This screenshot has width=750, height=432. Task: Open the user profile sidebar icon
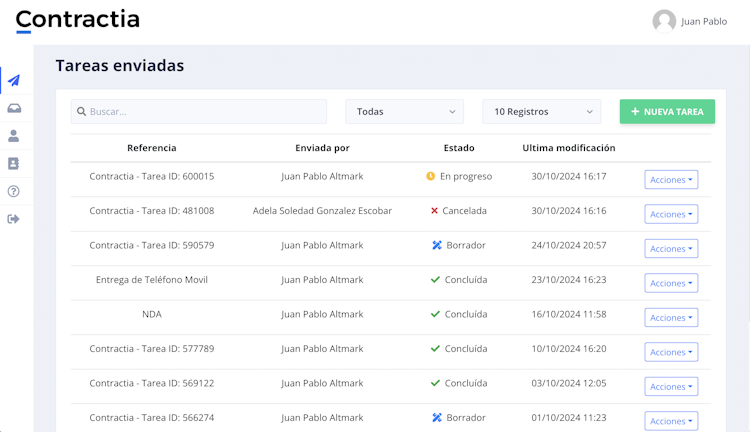pos(14,136)
